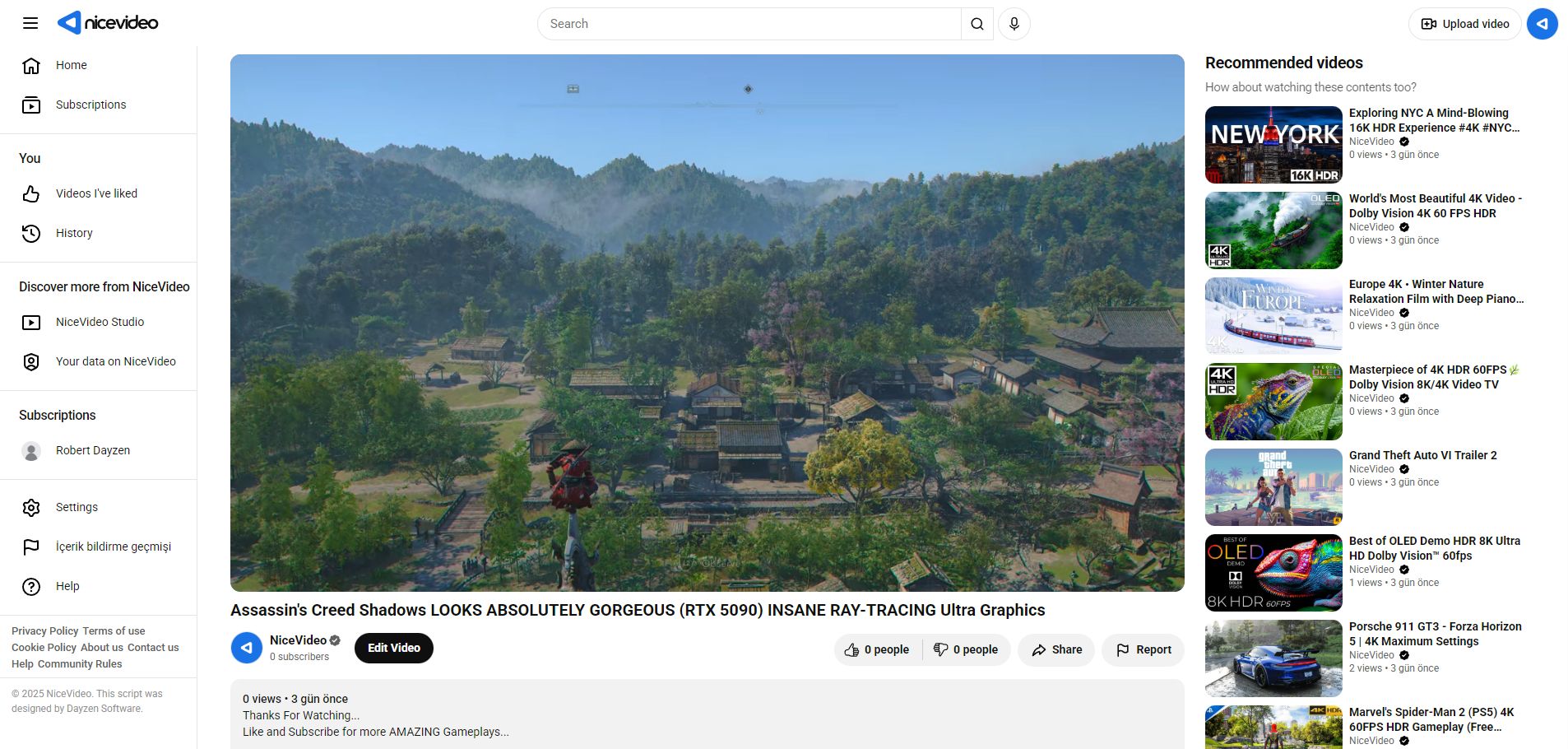Image resolution: width=1568 pixels, height=749 pixels.
Task: Open watch History
Action: 99,233
